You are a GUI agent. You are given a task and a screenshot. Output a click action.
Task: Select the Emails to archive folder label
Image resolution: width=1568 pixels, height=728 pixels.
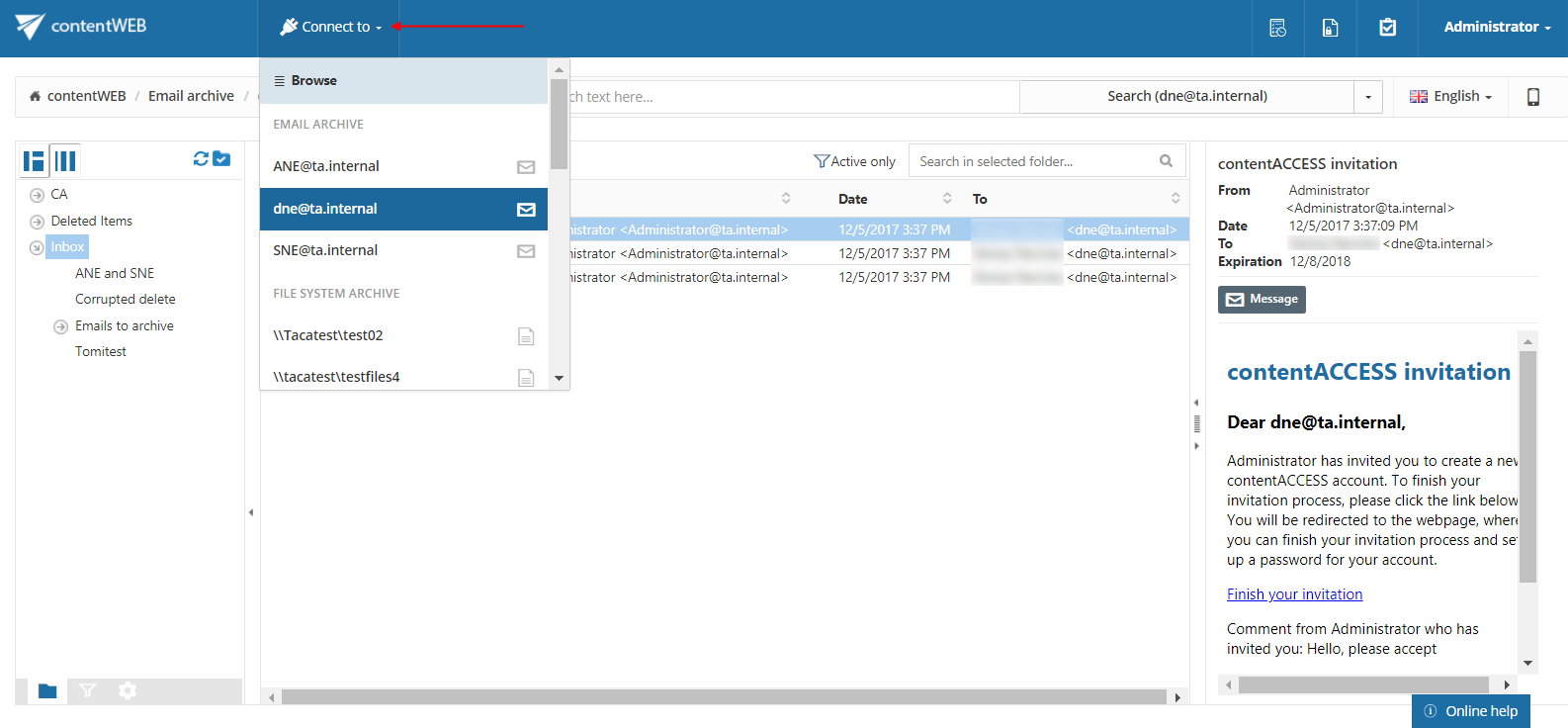click(125, 326)
